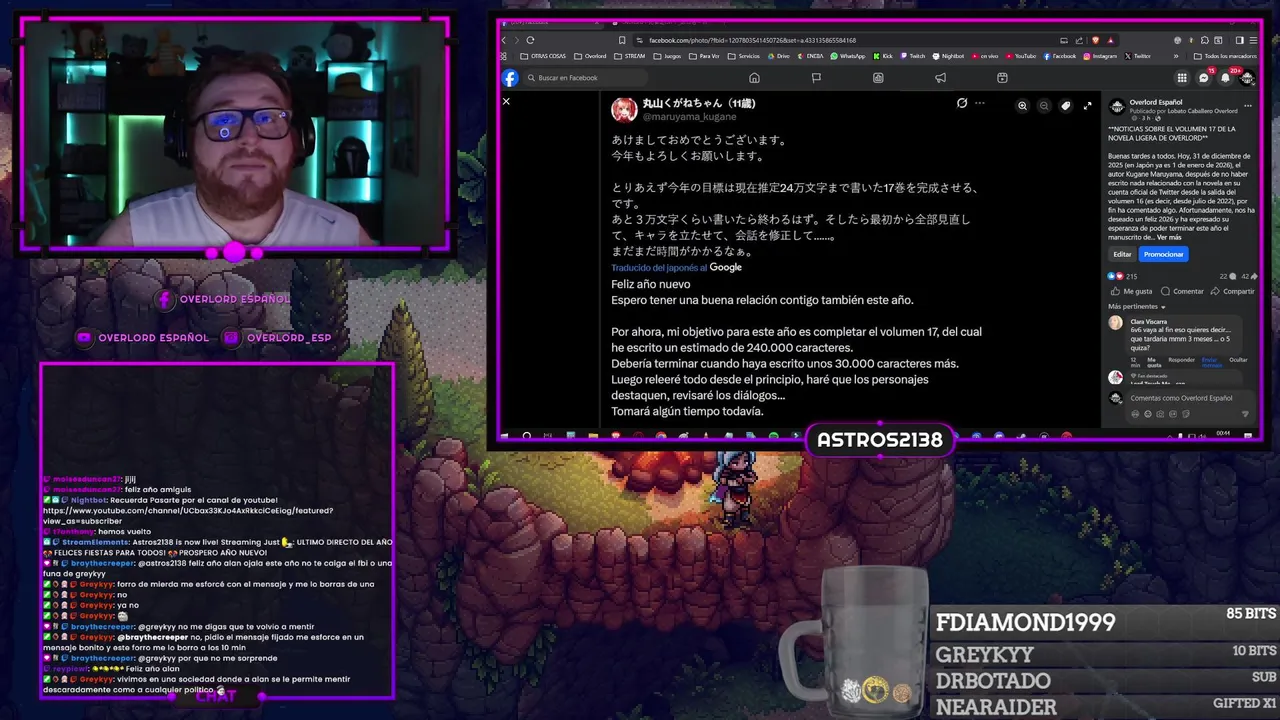Screen dimensions: 1280x720
Task: Reload the browser page
Action: (530, 40)
